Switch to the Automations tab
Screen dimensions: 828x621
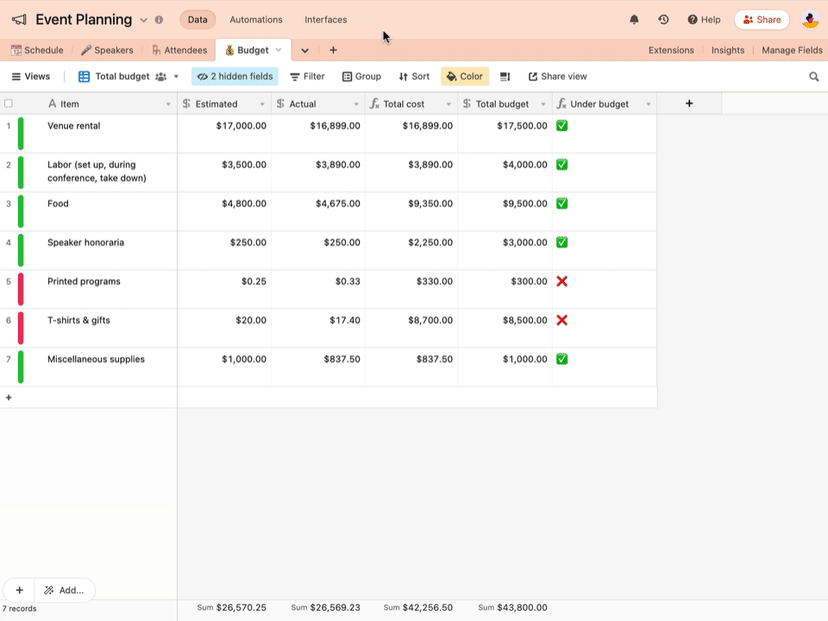click(x=256, y=19)
